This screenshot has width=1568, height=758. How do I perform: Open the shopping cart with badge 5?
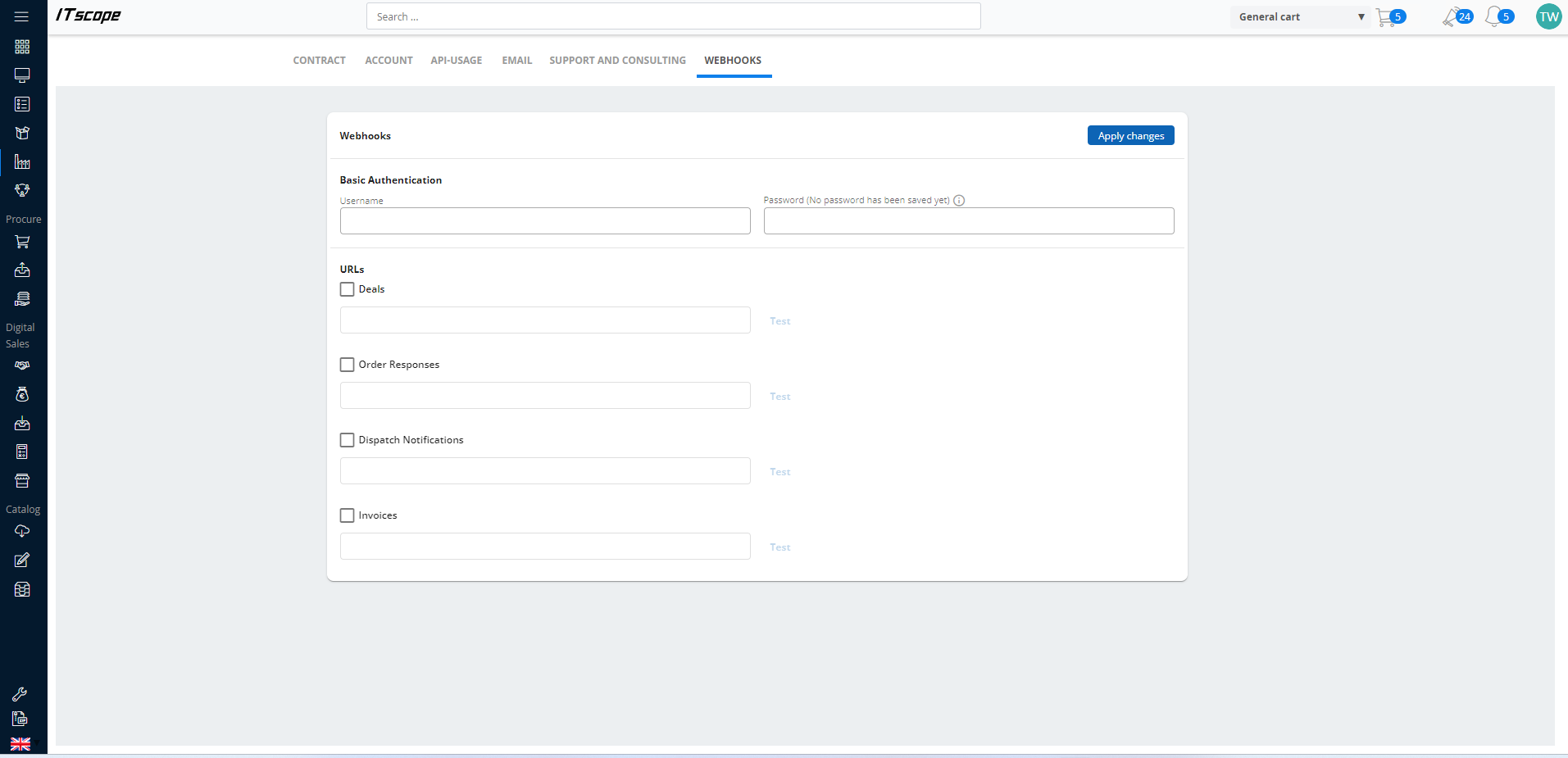point(1391,16)
